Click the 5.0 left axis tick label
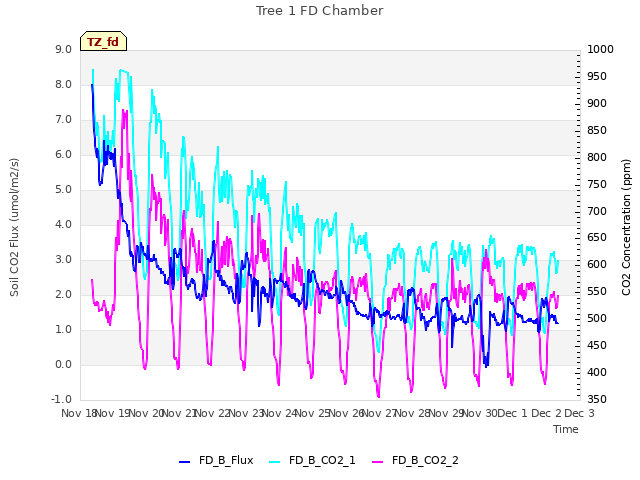This screenshot has width=640, height=480. [64, 189]
